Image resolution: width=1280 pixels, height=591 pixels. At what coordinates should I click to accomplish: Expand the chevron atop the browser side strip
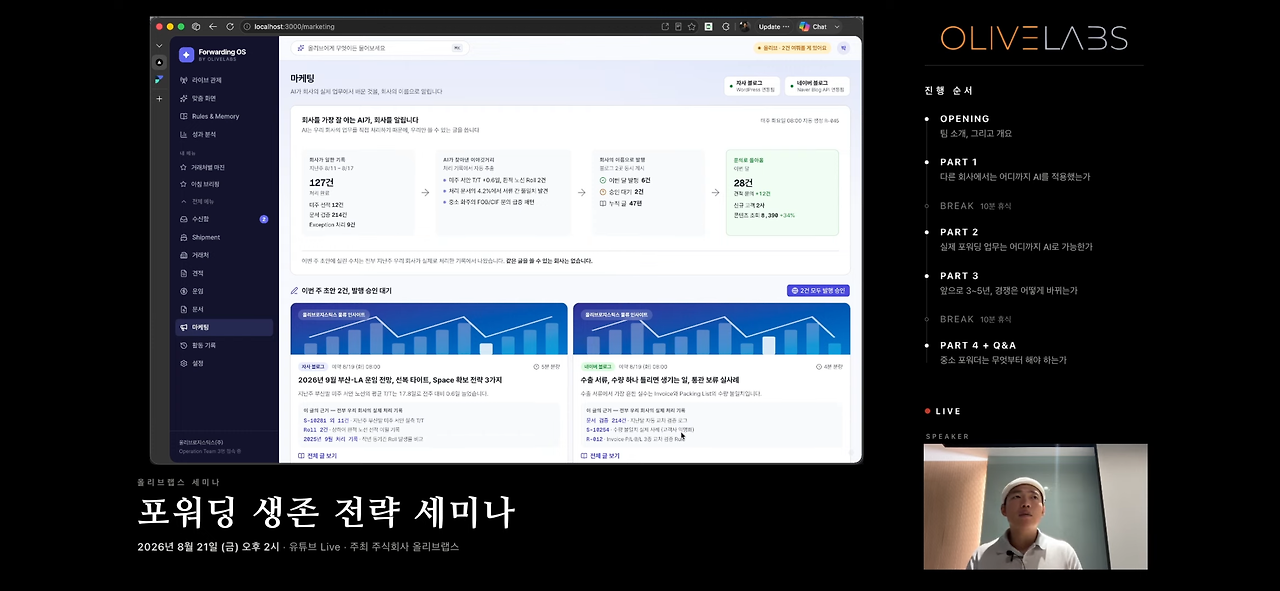(x=159, y=46)
